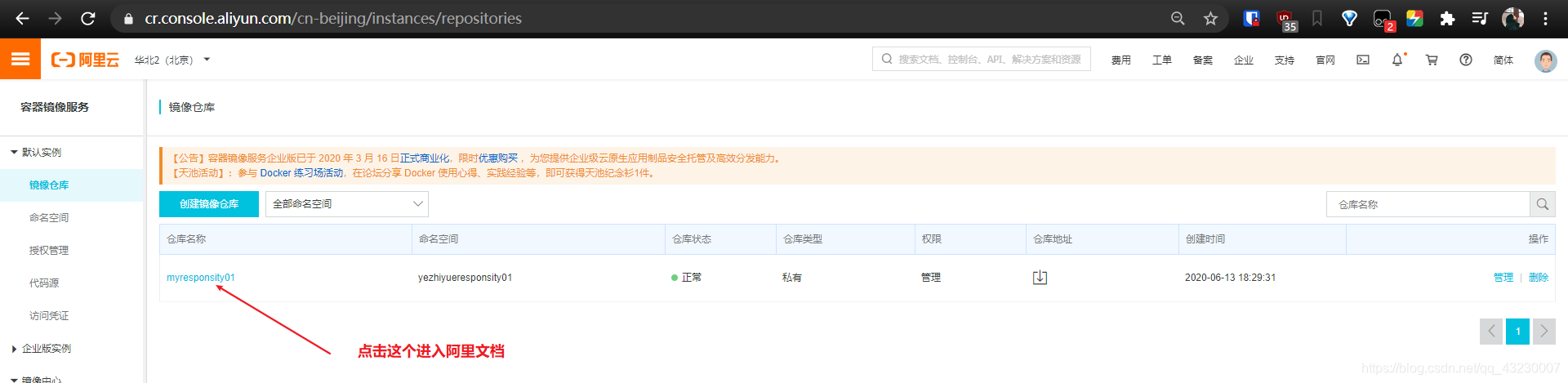This screenshot has height=383, width=1568.
Task: Bookmark this page with the star
Action: pos(1210,18)
